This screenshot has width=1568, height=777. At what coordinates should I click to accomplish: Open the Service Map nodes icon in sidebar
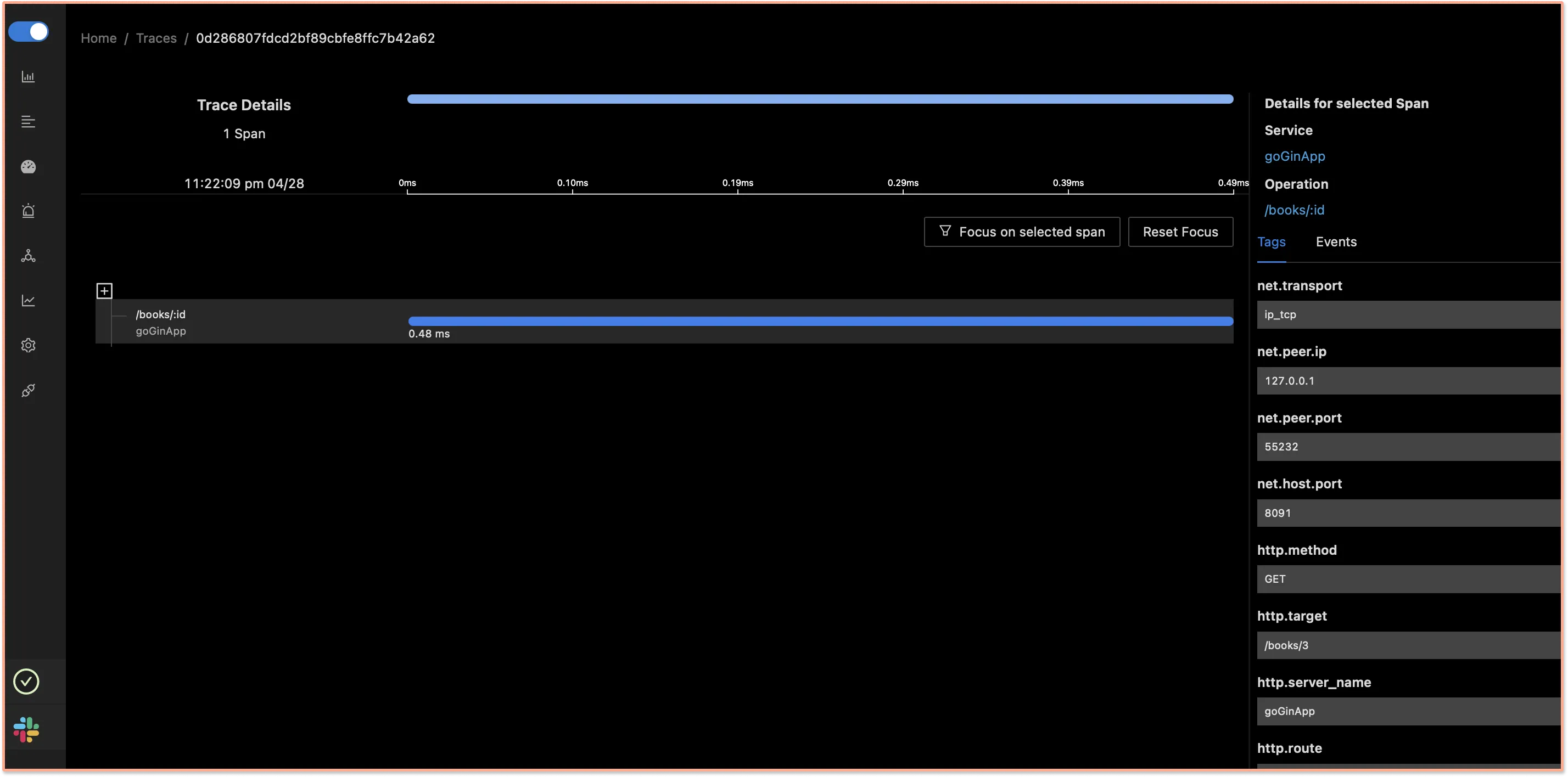pos(28,256)
